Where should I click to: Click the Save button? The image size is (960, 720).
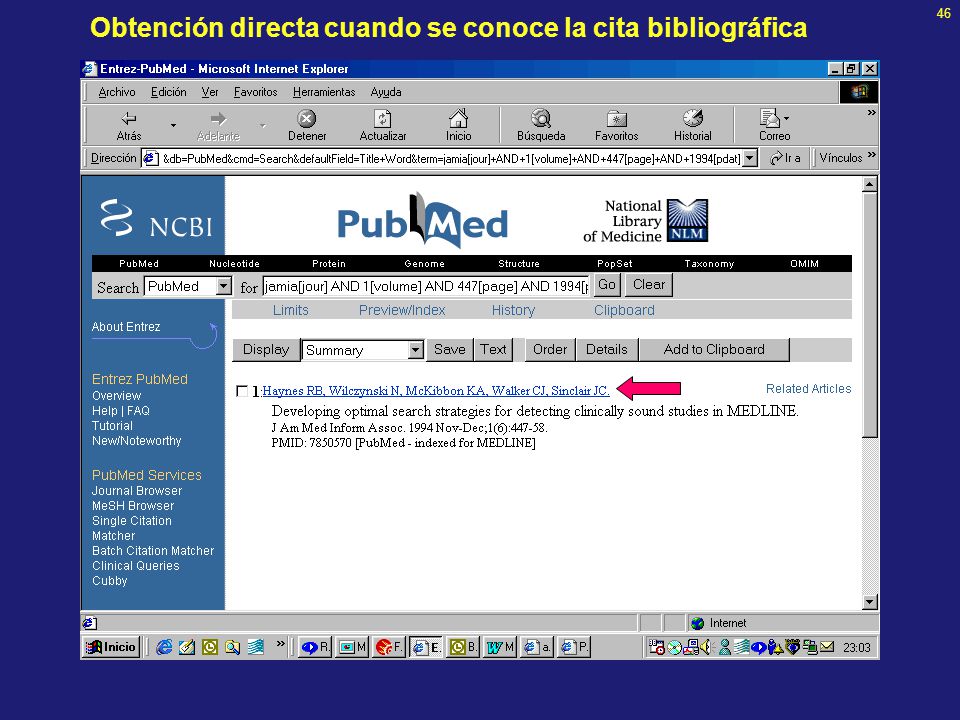point(449,350)
